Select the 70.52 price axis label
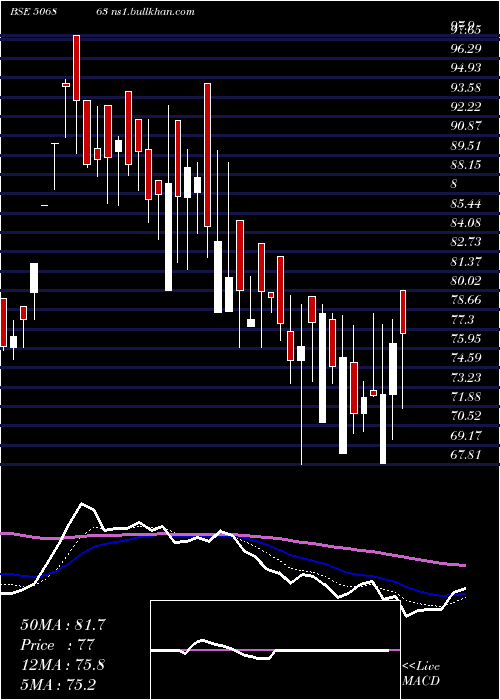 point(466,416)
